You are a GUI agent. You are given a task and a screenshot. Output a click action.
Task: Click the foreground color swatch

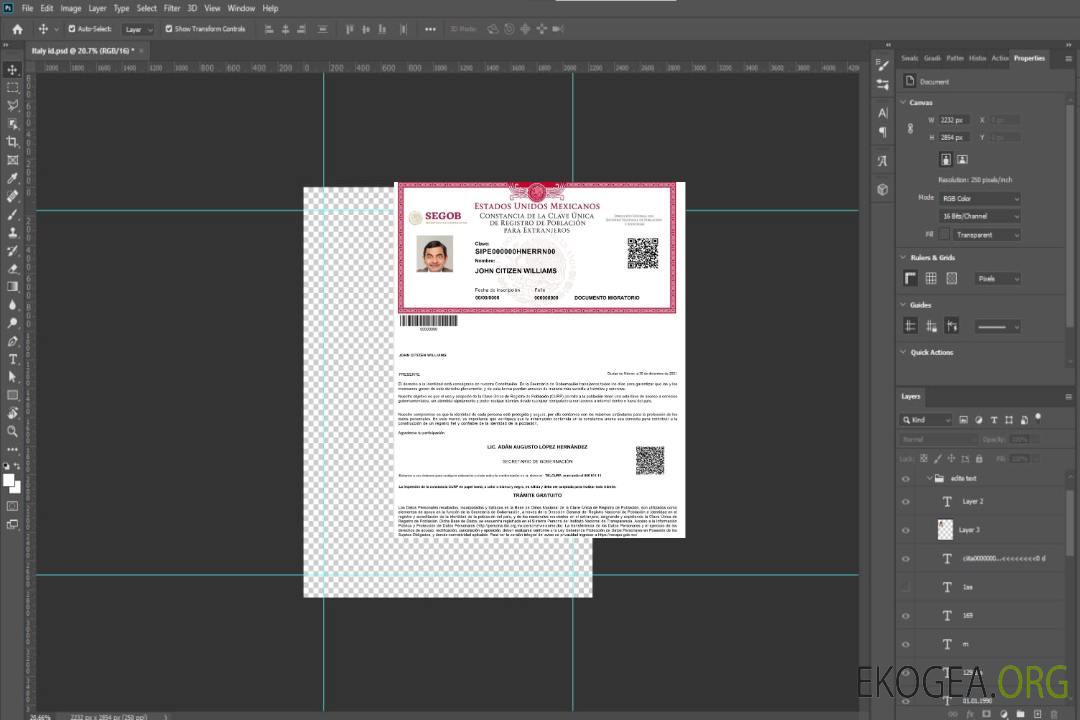(x=9, y=481)
